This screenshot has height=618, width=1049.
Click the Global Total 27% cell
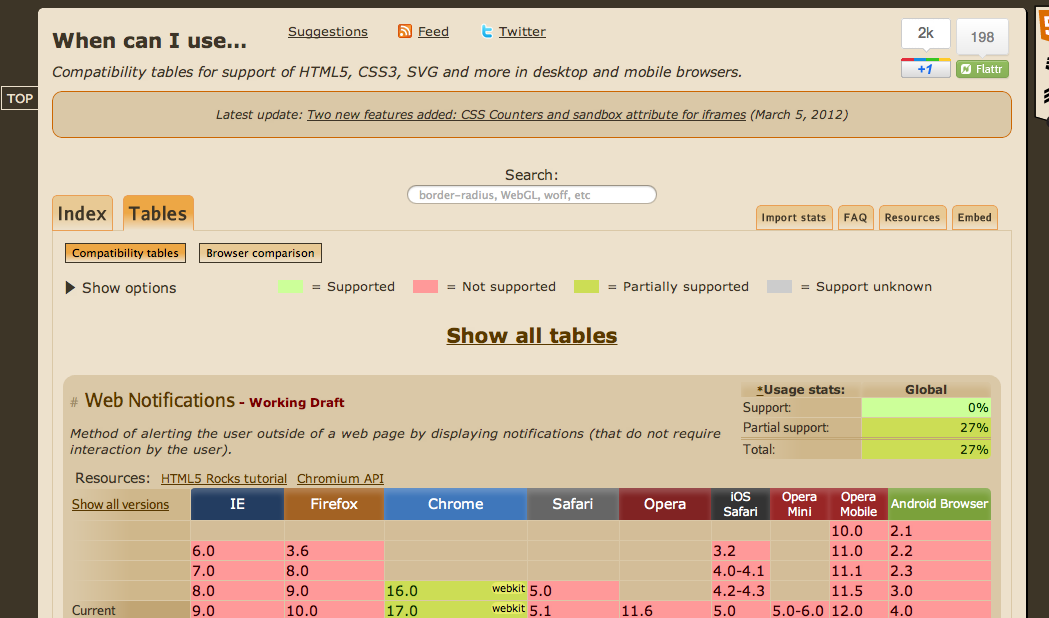[926, 449]
